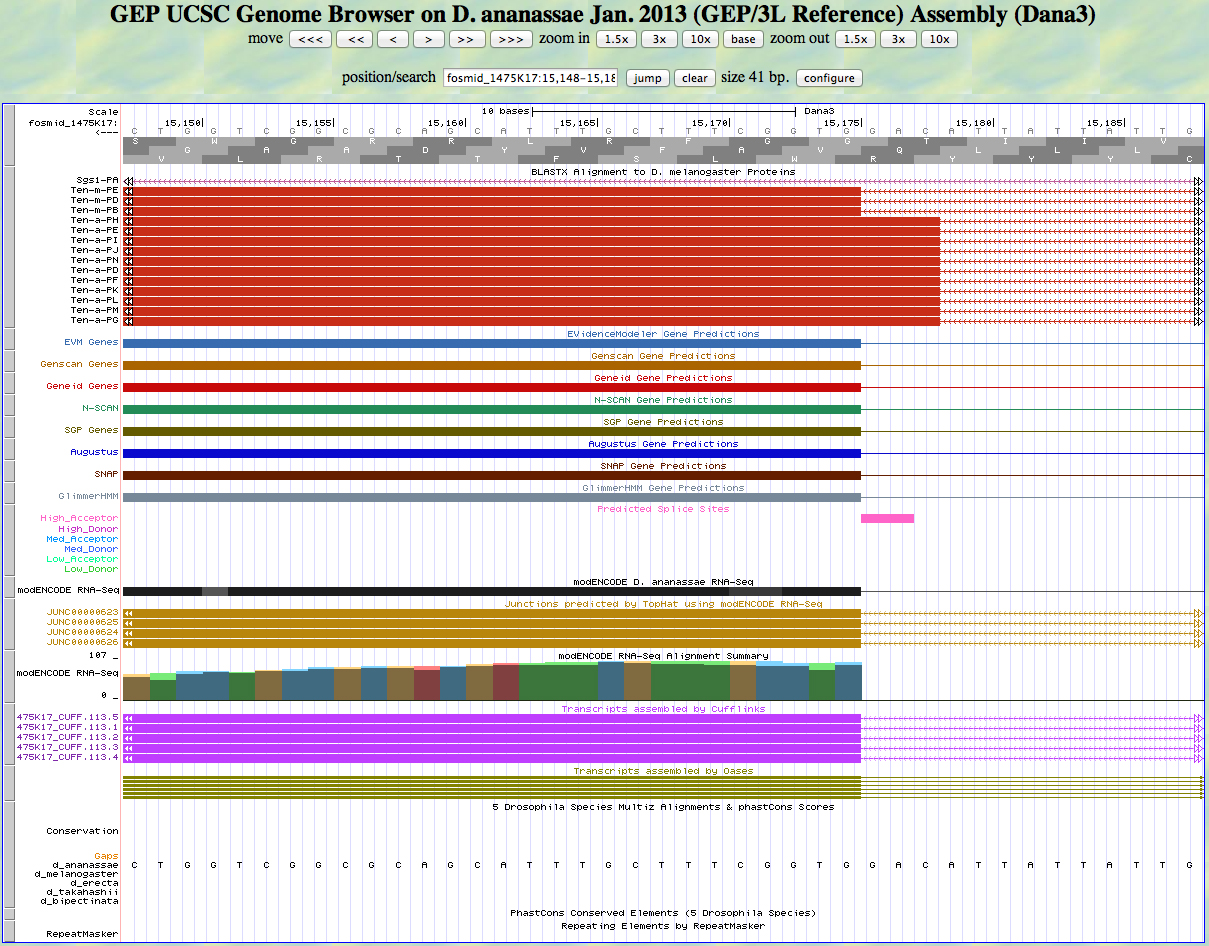Open Genscan Gene Predictions track title
This screenshot has height=946, width=1209.
[x=663, y=356]
